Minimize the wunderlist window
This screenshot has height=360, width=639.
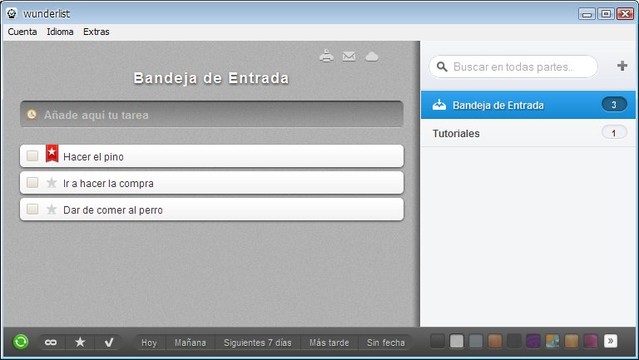587,14
